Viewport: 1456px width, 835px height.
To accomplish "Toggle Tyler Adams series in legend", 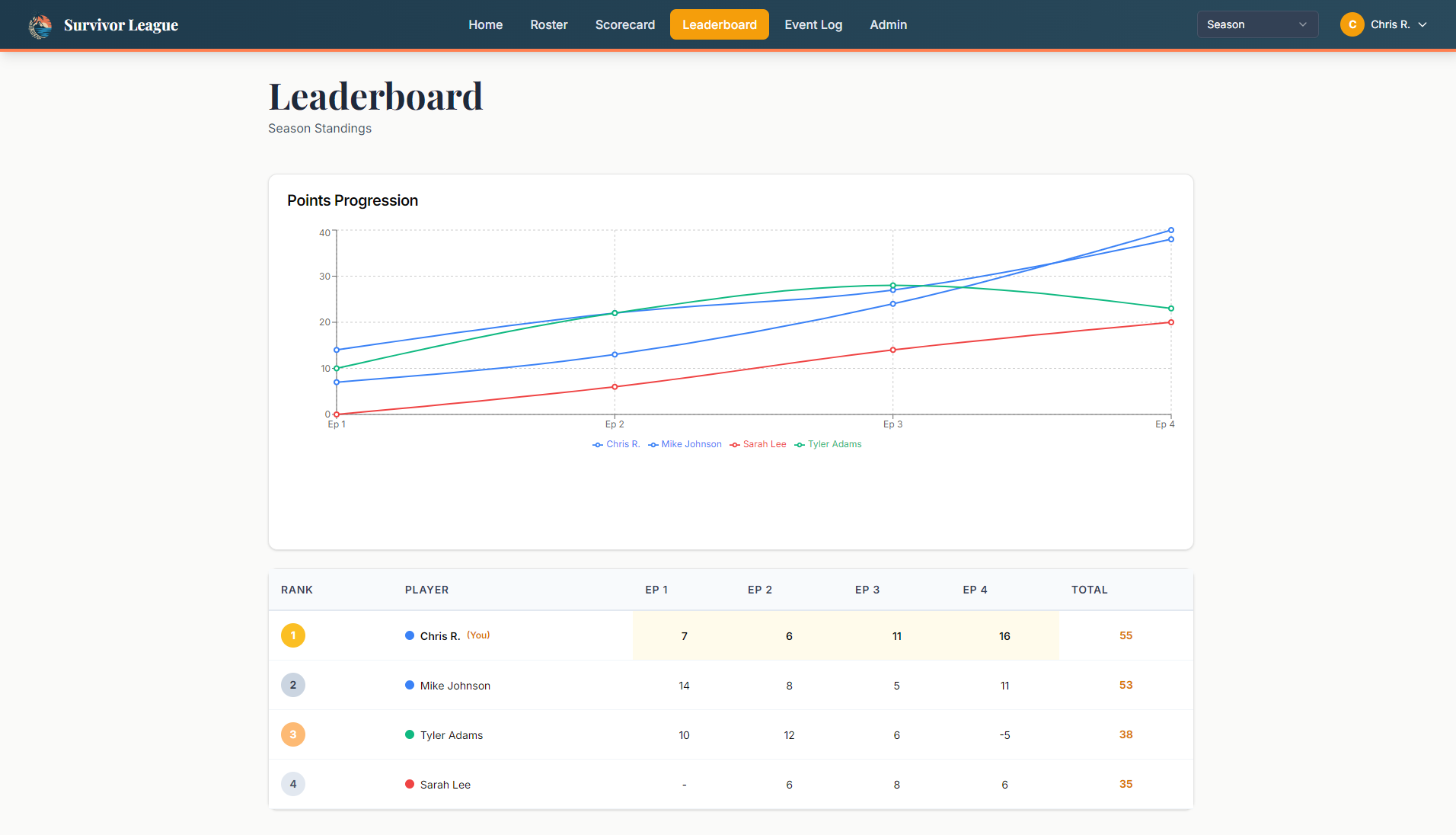I will pos(828,444).
